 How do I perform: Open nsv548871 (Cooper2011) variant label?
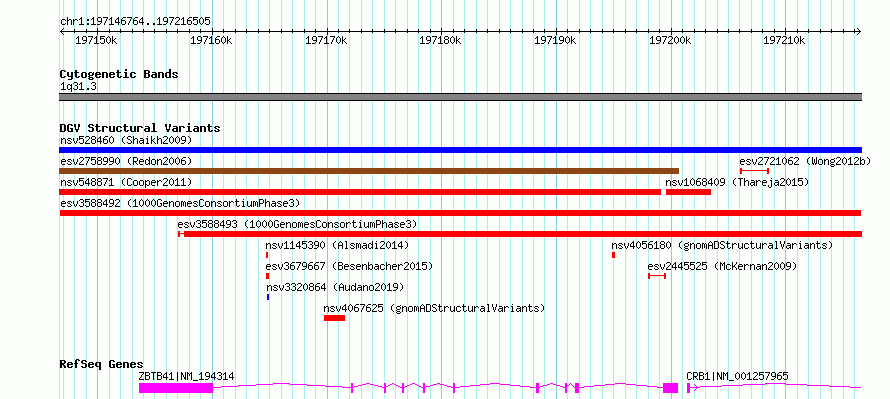[x=126, y=182]
